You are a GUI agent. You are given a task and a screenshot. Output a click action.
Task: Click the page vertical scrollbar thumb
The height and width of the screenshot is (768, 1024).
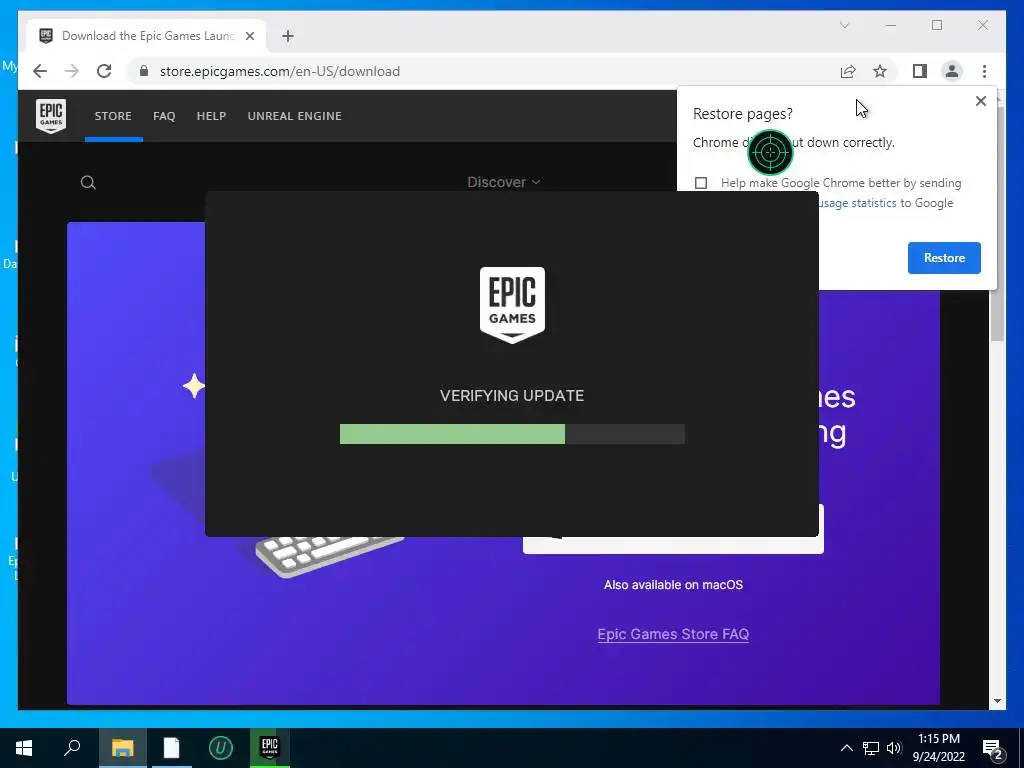click(x=997, y=313)
